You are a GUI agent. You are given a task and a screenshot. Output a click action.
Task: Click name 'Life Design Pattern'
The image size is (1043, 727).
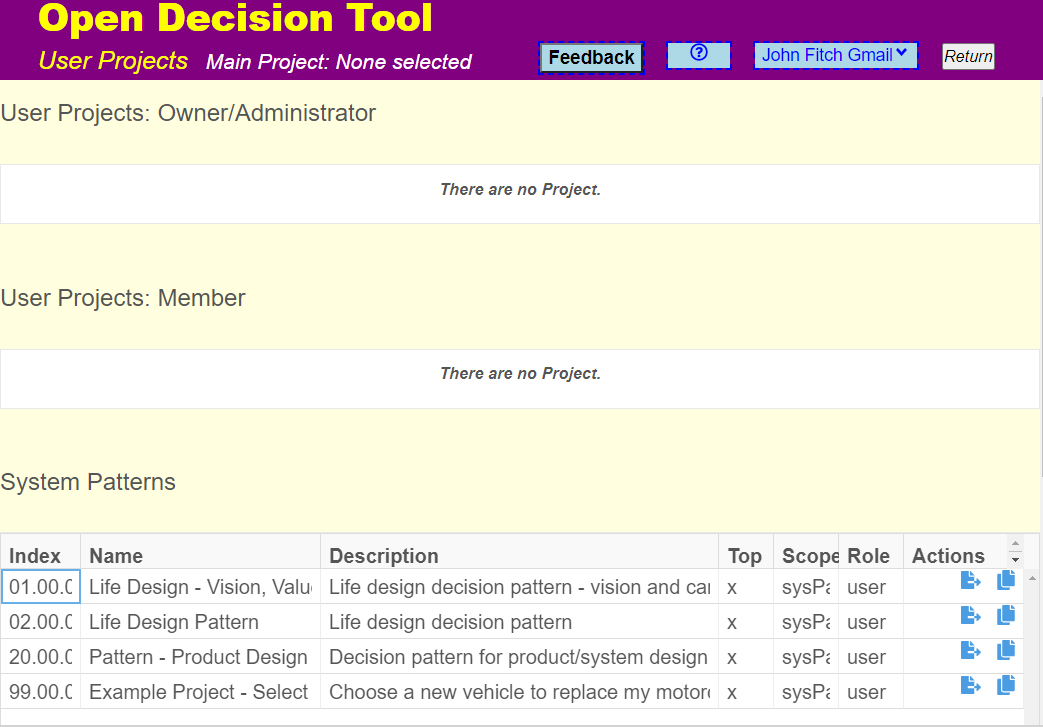(200, 622)
